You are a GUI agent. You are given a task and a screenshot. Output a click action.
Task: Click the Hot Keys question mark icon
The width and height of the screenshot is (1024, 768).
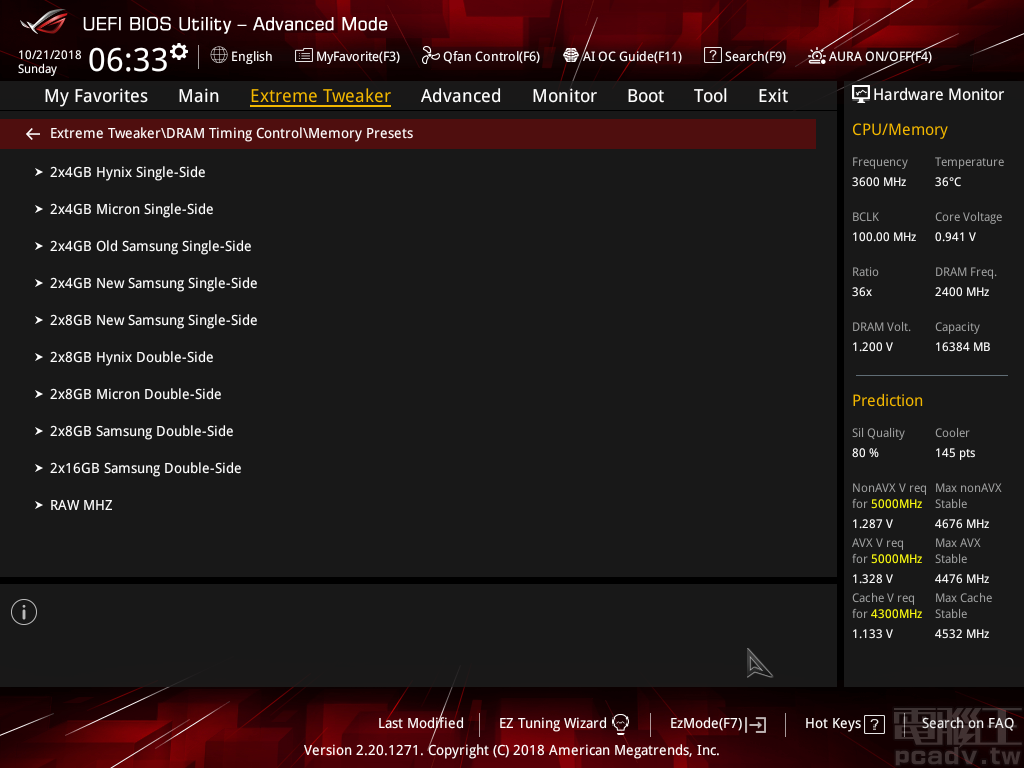(874, 724)
